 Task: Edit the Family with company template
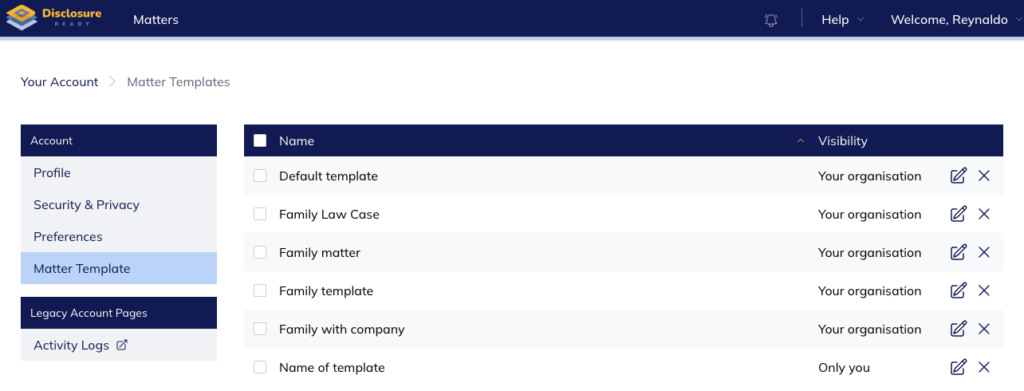(958, 329)
